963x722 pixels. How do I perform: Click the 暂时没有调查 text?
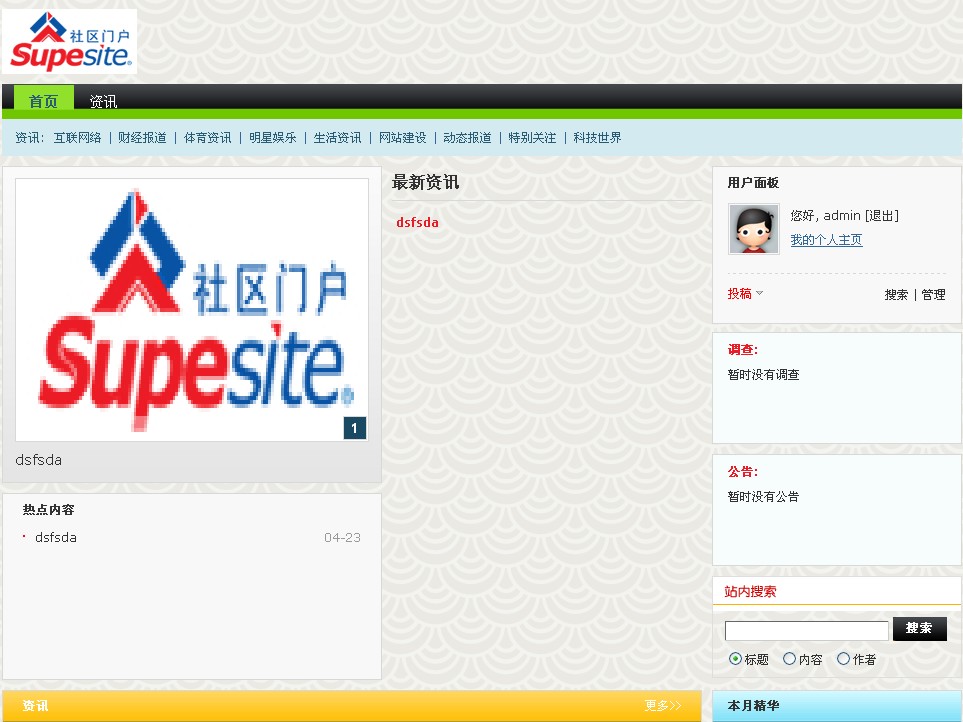[x=763, y=375]
